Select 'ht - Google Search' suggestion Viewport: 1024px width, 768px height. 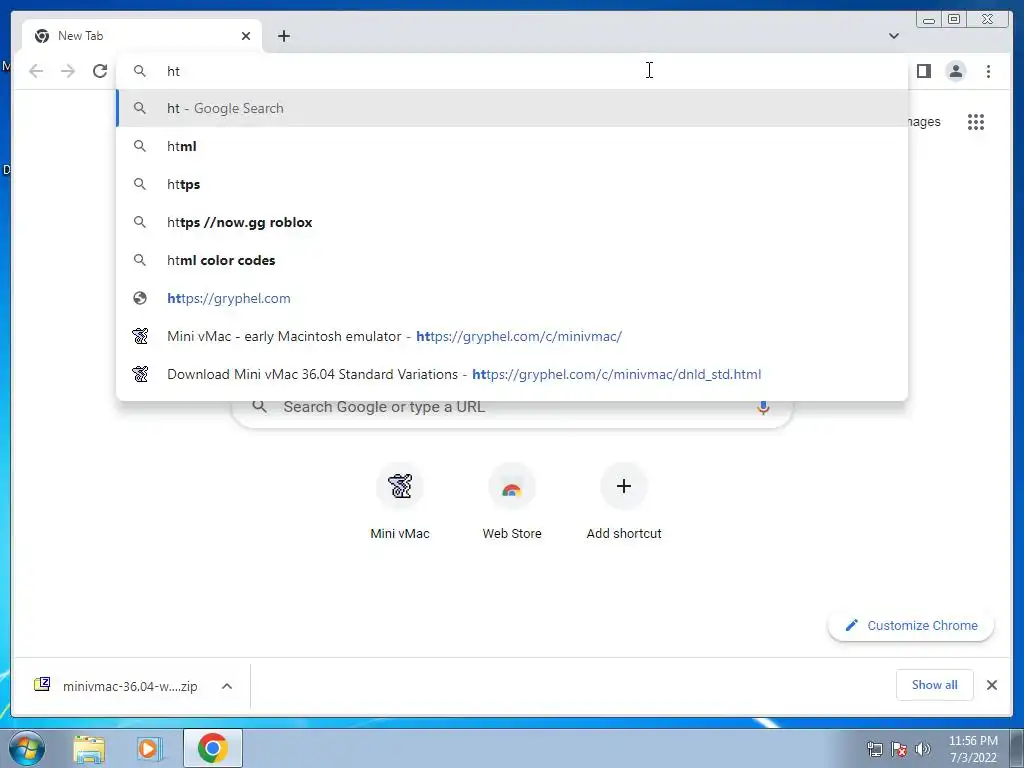[512, 108]
